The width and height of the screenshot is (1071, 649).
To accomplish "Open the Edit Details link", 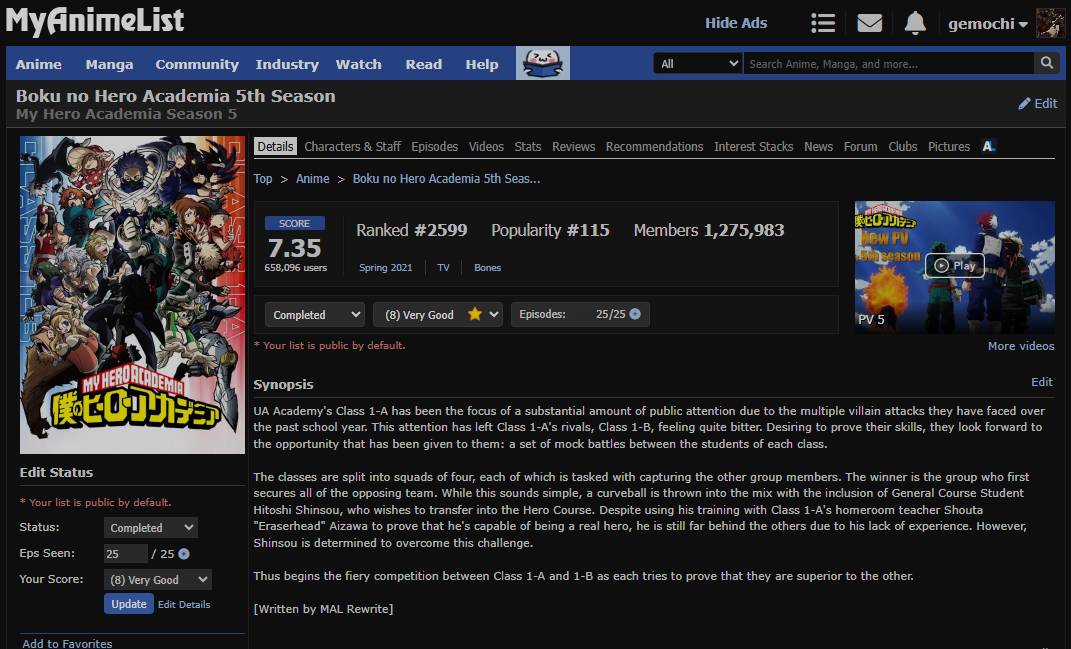I will (x=184, y=605).
